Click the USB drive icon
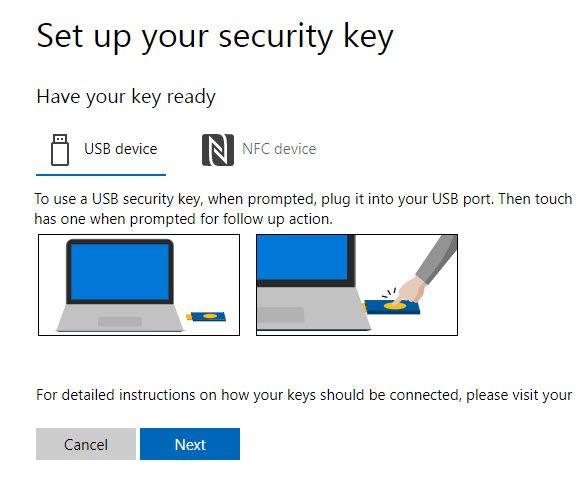 click(x=60, y=150)
